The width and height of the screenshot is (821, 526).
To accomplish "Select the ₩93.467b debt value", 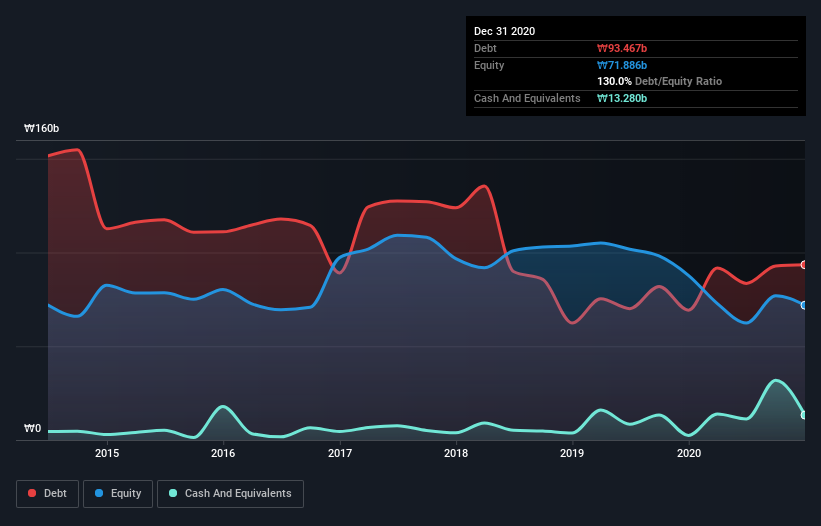I will click(622, 48).
